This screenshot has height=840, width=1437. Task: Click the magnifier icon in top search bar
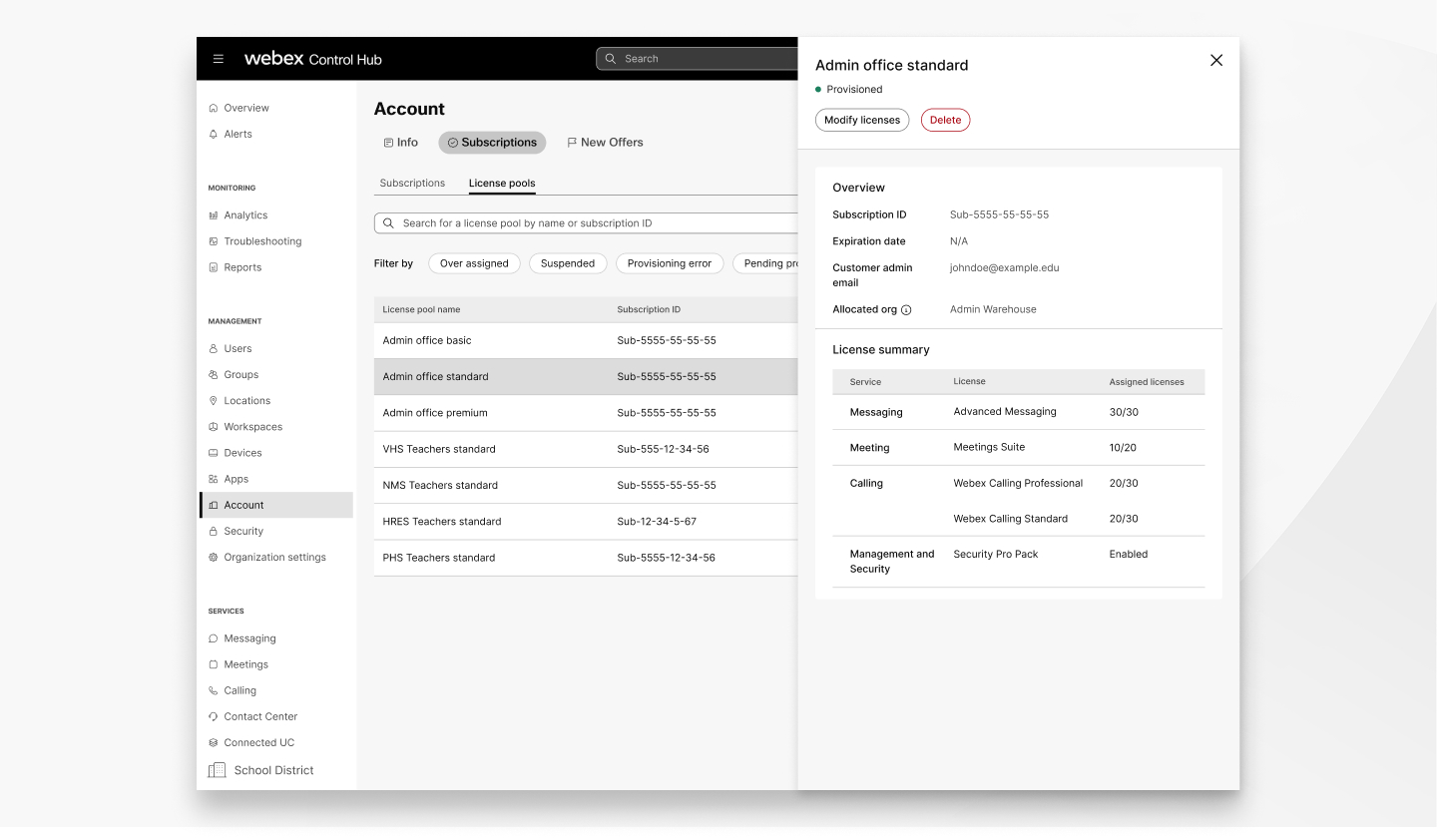[610, 59]
